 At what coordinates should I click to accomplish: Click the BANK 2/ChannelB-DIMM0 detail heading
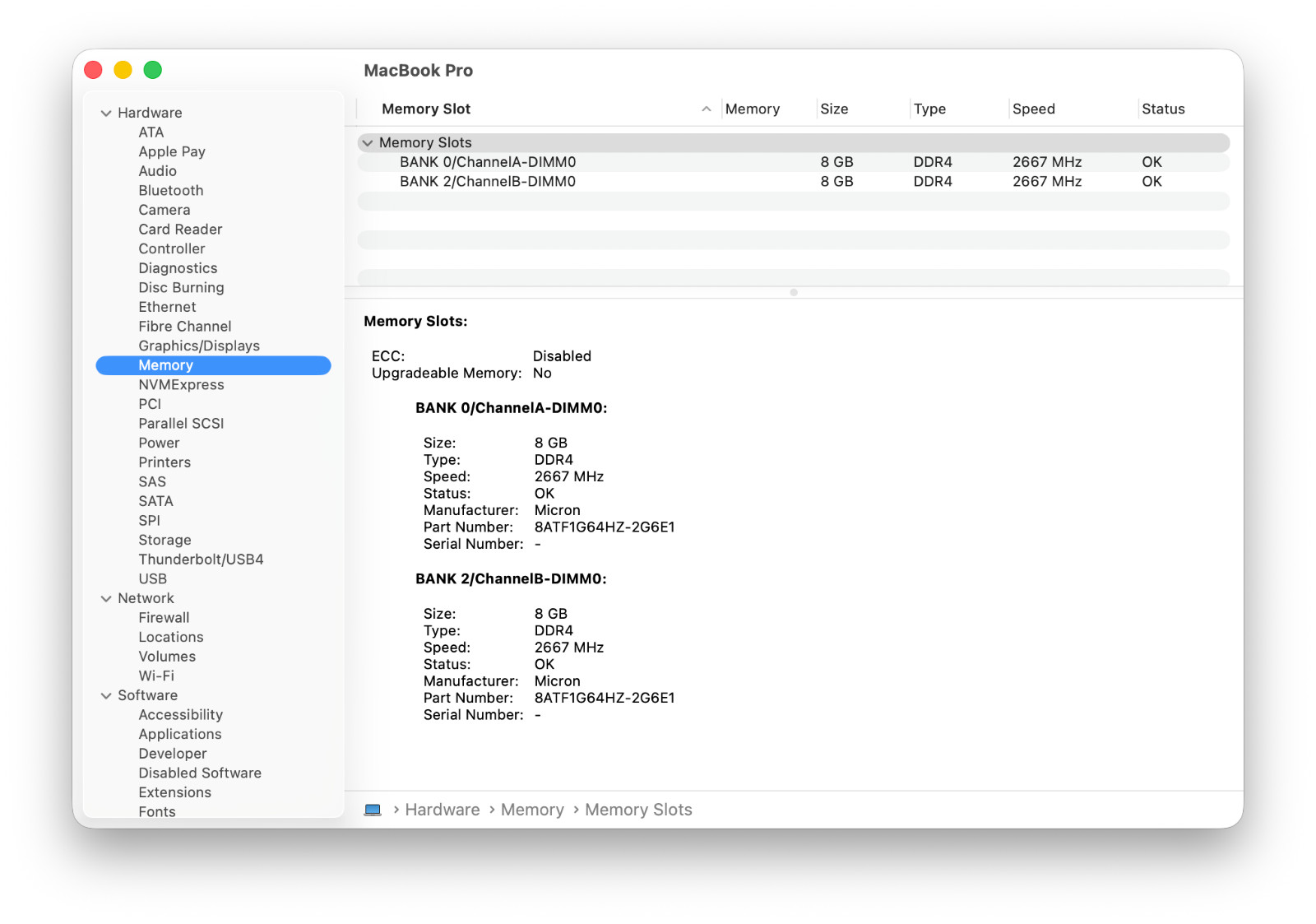point(511,579)
